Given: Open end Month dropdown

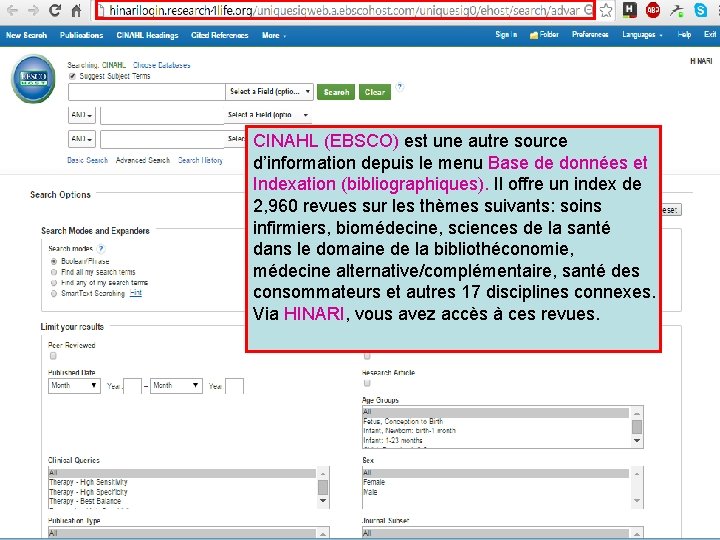Looking at the screenshot, I should 176,385.
